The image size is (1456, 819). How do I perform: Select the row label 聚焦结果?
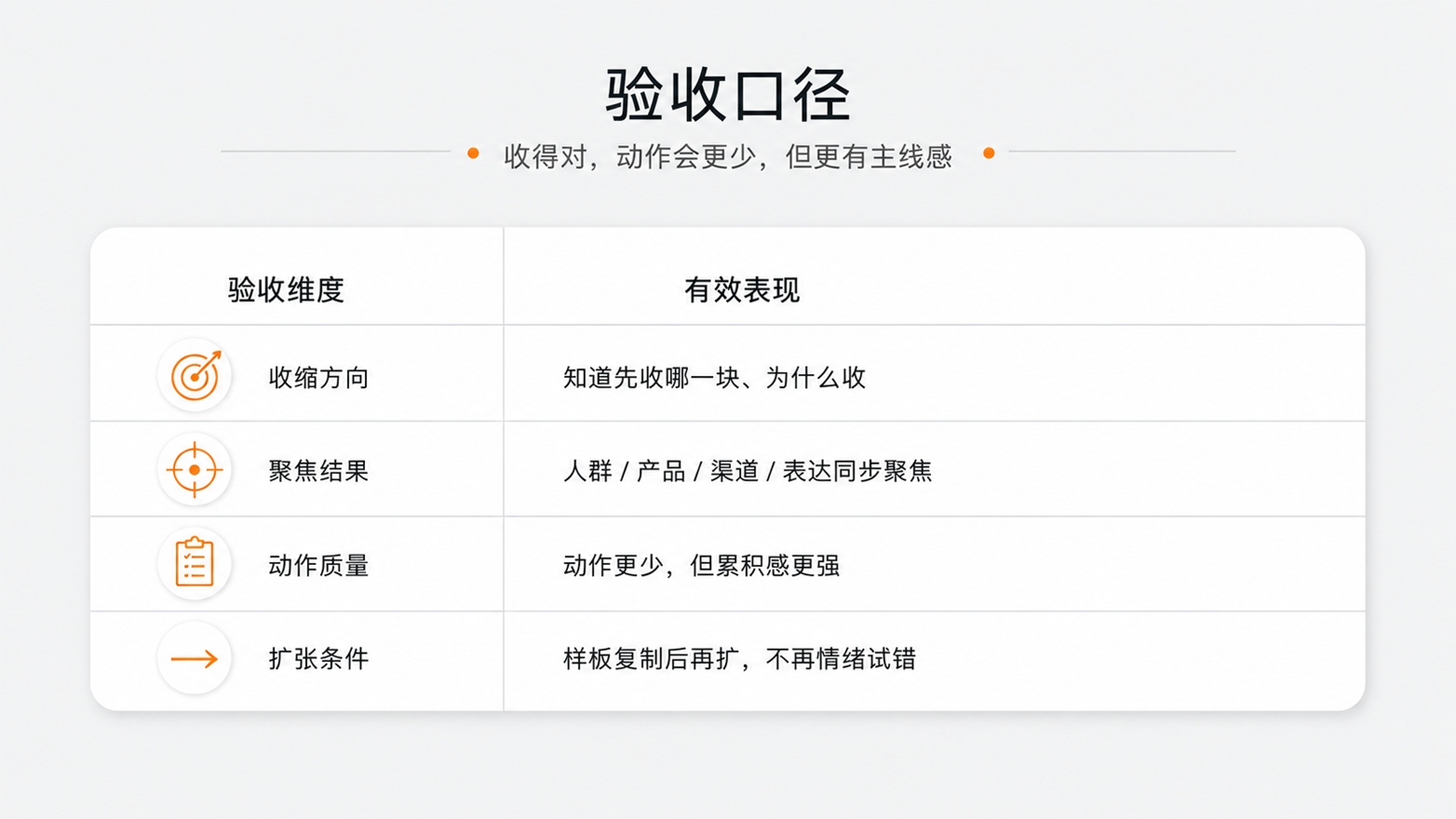[318, 471]
